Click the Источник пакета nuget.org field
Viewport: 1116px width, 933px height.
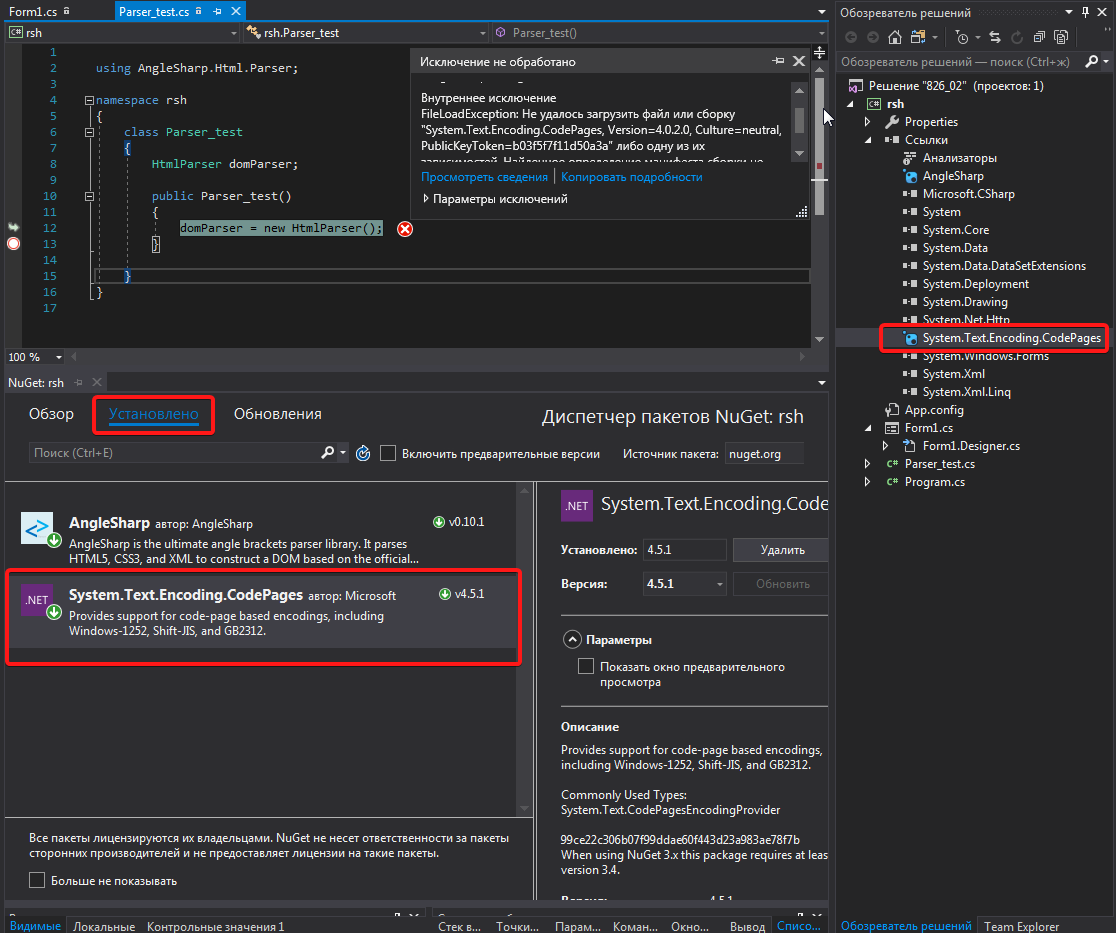coord(764,453)
